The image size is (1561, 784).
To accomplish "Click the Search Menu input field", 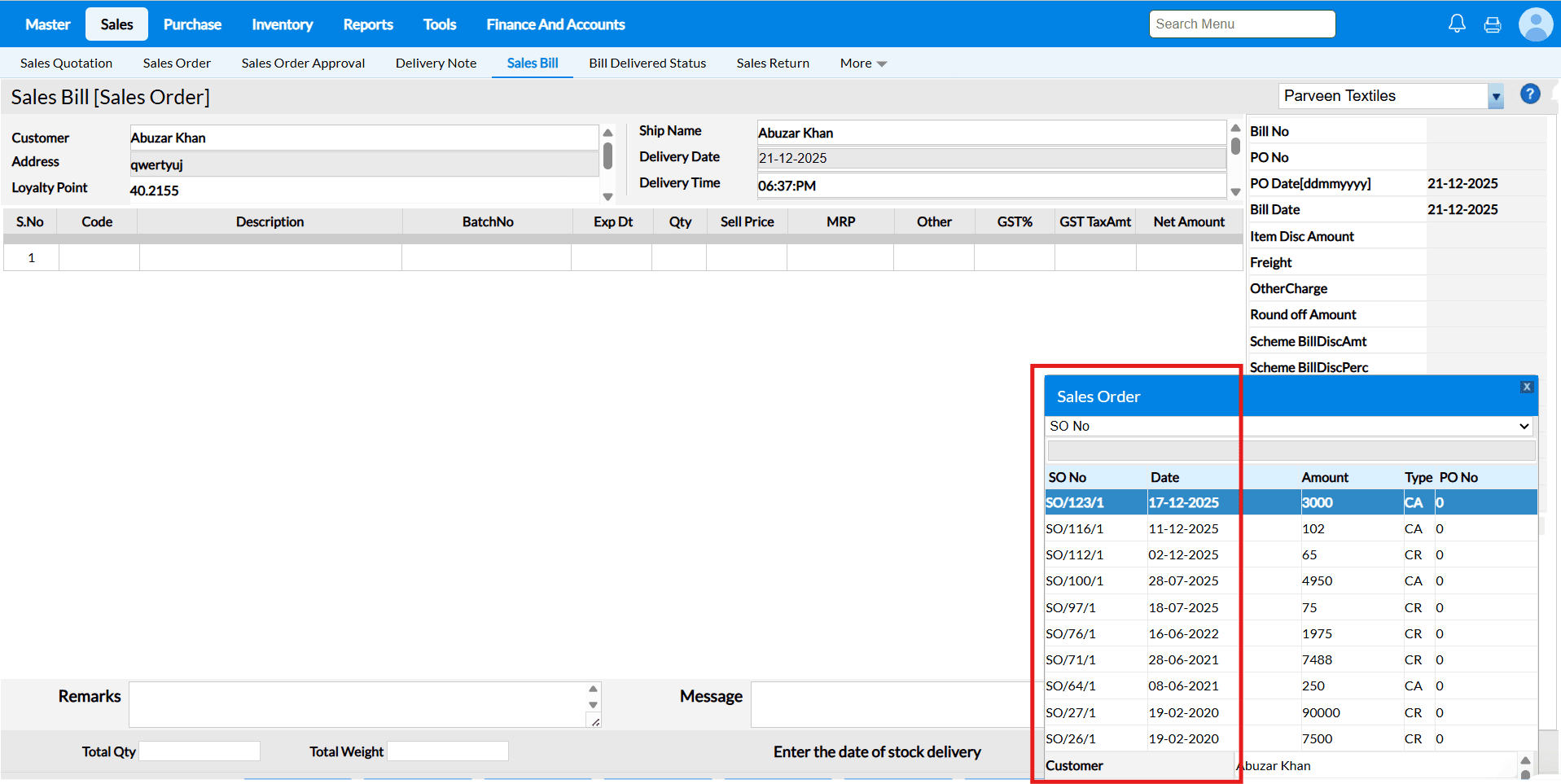I will click(x=1242, y=24).
